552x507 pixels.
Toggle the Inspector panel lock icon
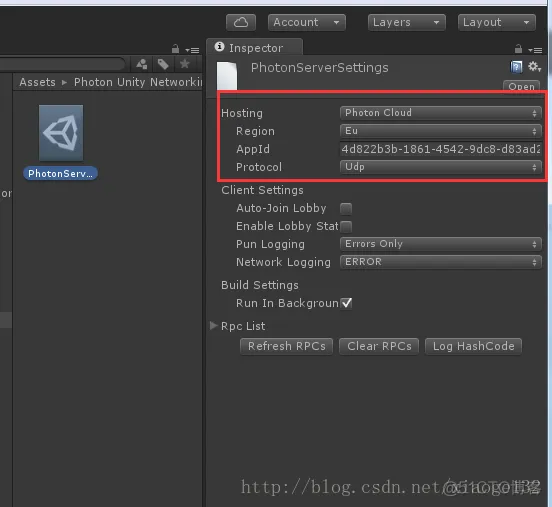(518, 49)
